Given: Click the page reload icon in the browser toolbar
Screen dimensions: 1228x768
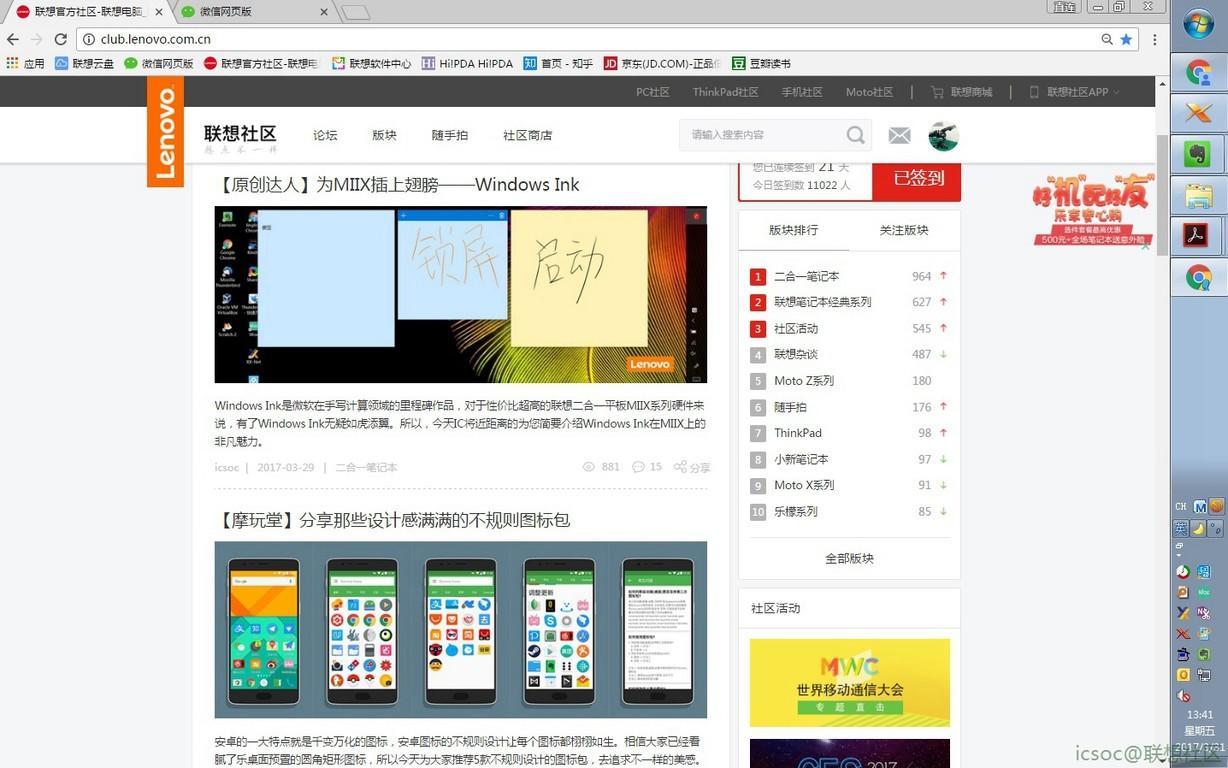Looking at the screenshot, I should point(60,39).
